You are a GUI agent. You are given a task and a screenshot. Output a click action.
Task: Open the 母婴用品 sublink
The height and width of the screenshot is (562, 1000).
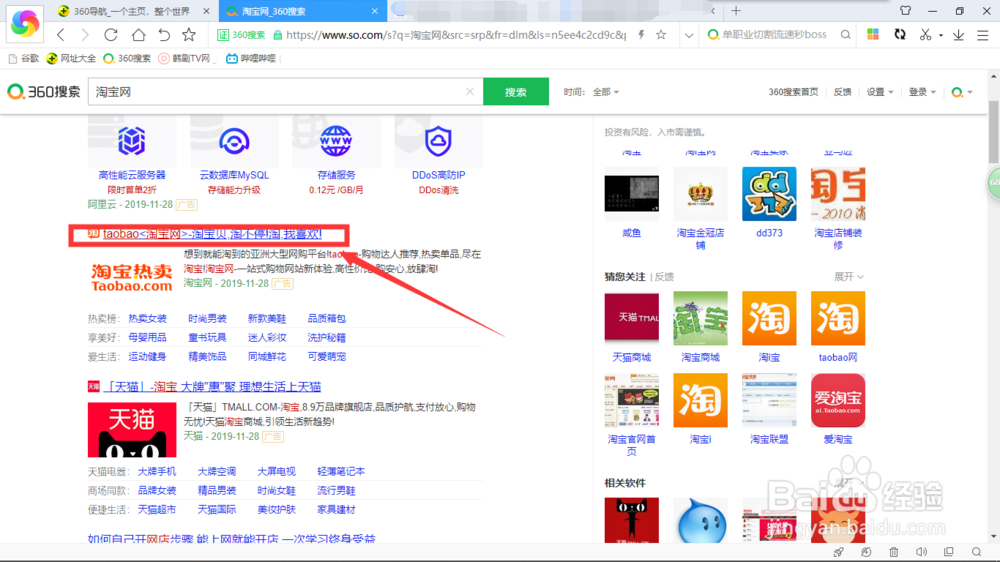point(147,337)
